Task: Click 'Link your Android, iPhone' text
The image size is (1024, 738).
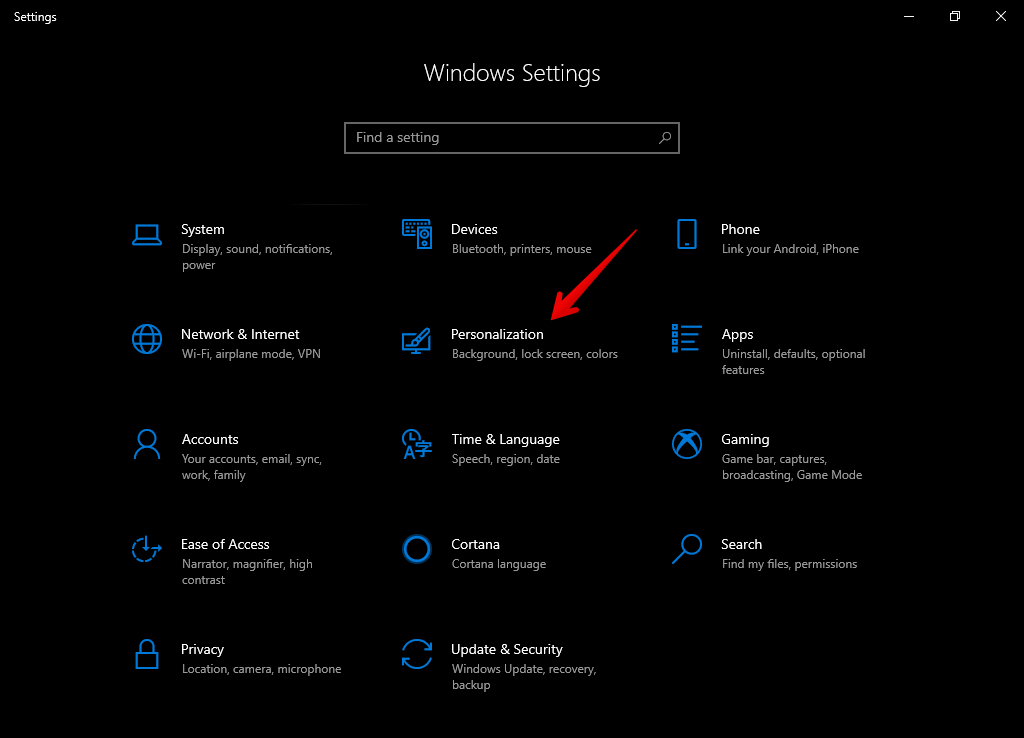Action: point(790,249)
